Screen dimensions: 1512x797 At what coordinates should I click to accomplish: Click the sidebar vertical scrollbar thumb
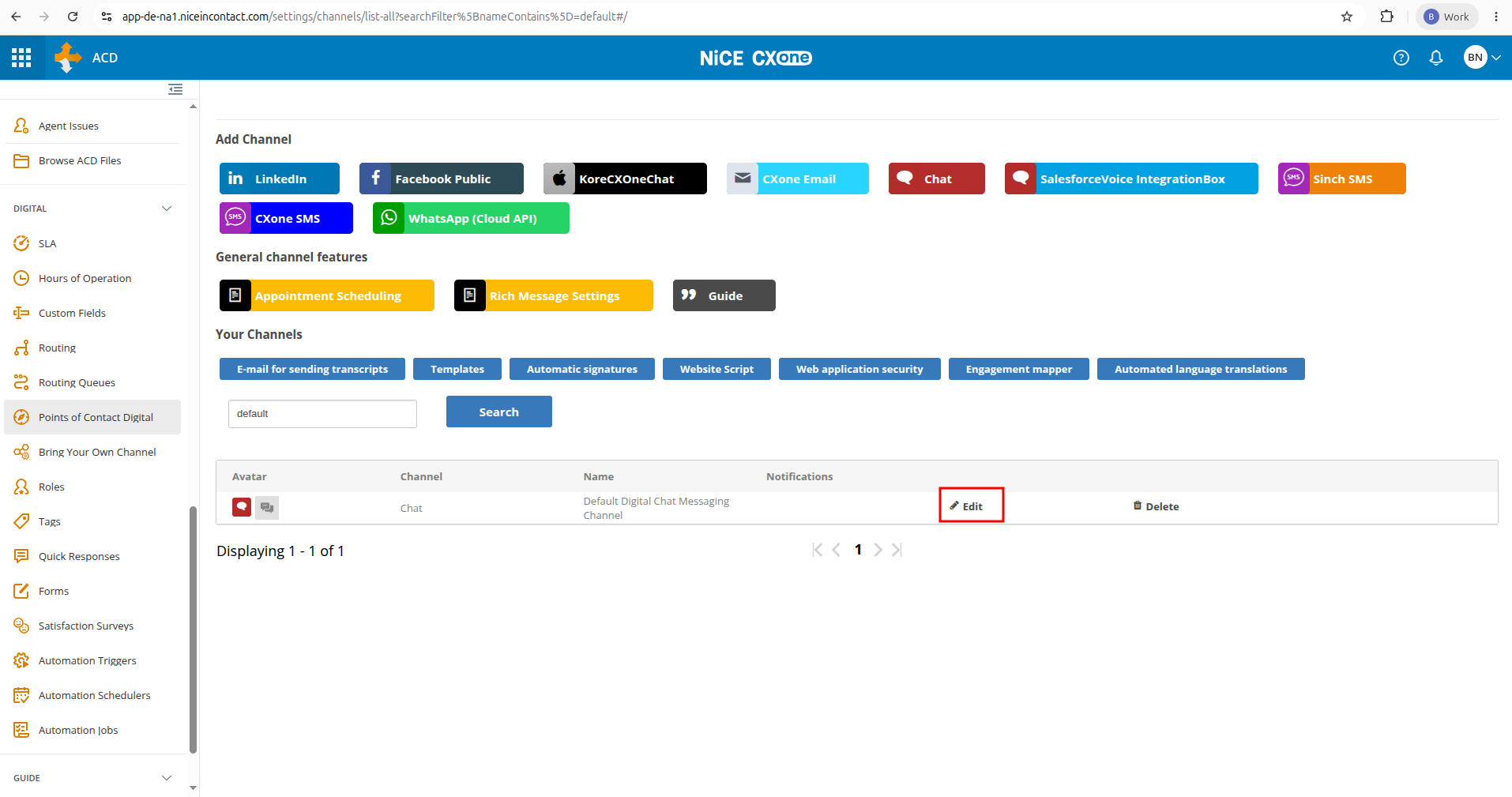click(193, 630)
